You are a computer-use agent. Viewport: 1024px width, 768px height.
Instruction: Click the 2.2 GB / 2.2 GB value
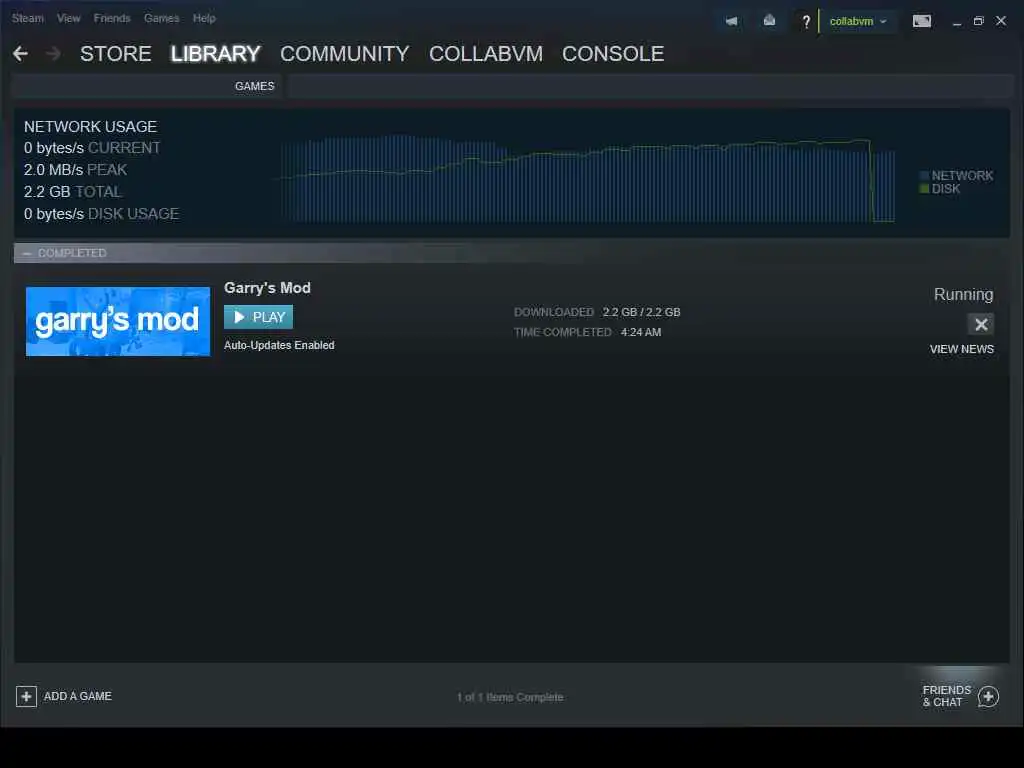641,312
